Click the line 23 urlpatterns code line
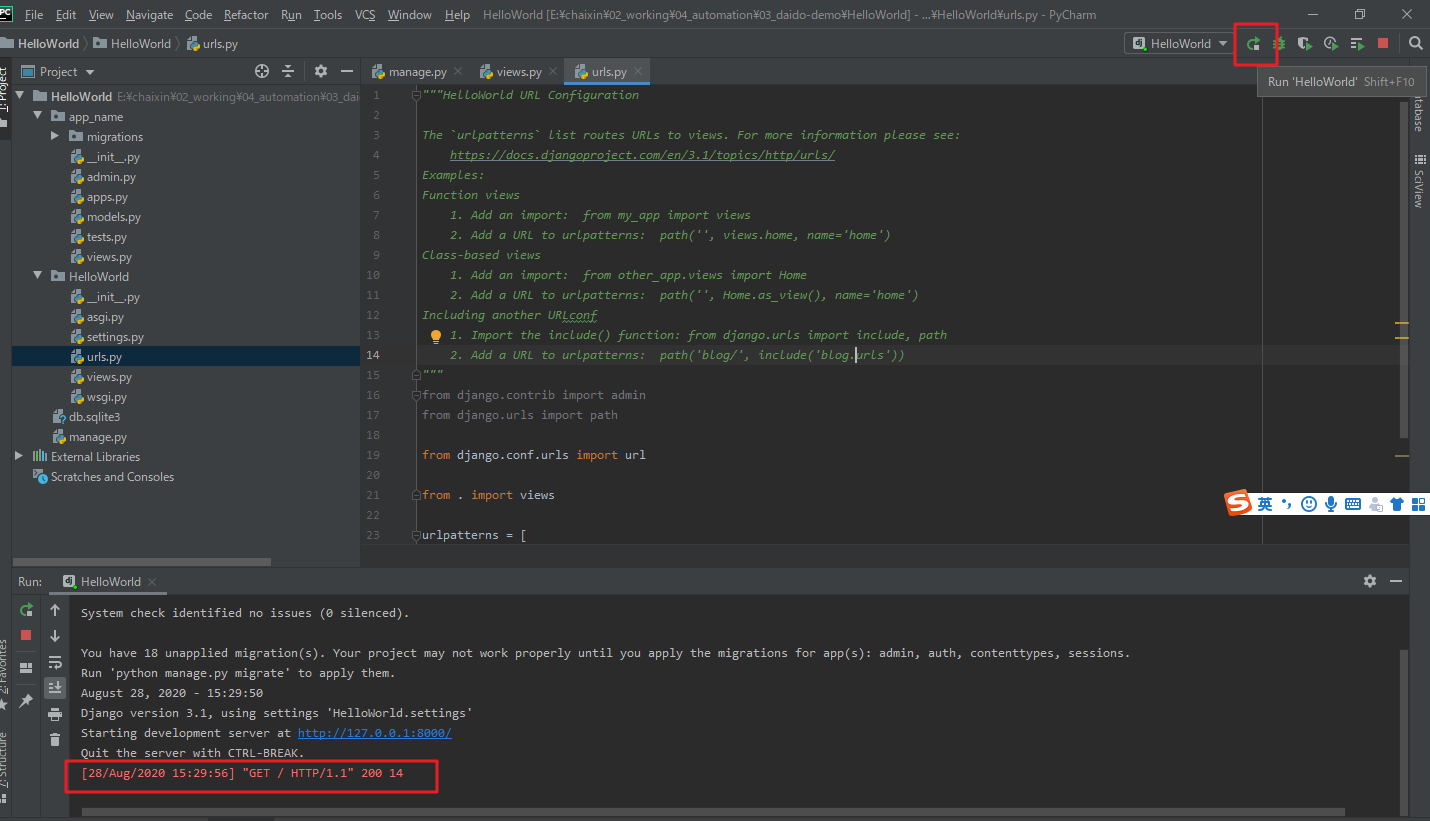The width and height of the screenshot is (1430, 821). pyautogui.click(x=474, y=535)
